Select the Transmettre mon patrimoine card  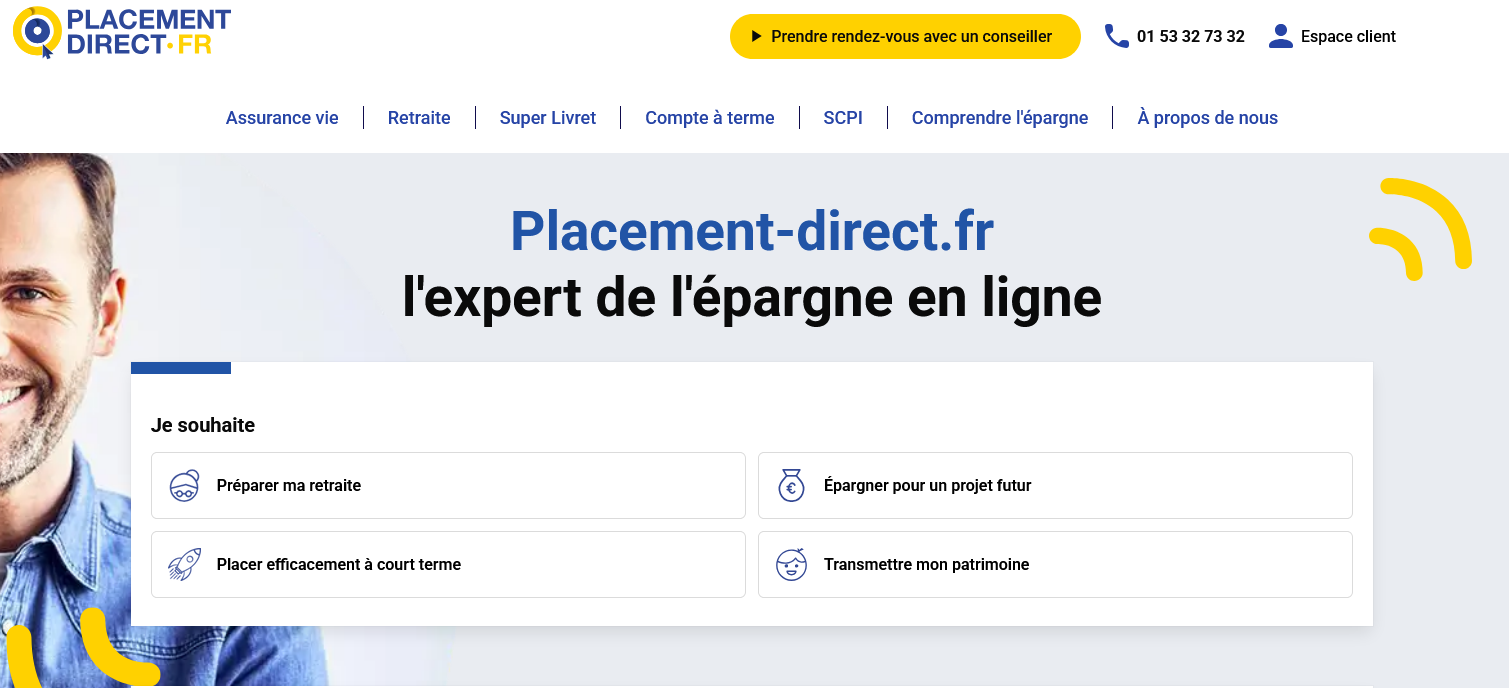coord(1054,564)
